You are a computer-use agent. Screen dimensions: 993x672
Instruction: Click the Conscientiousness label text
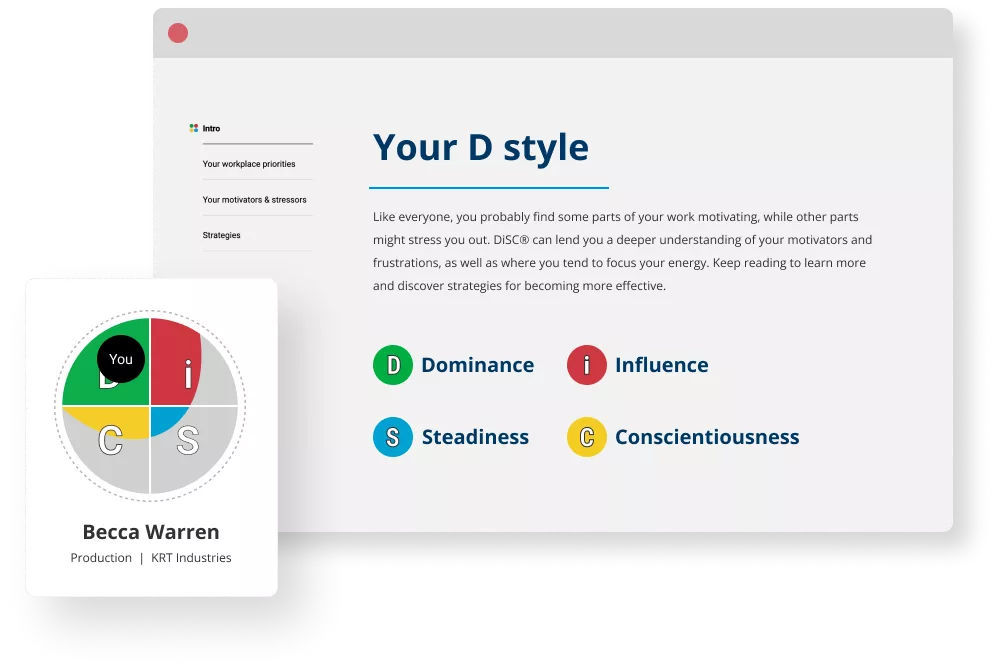pos(706,437)
